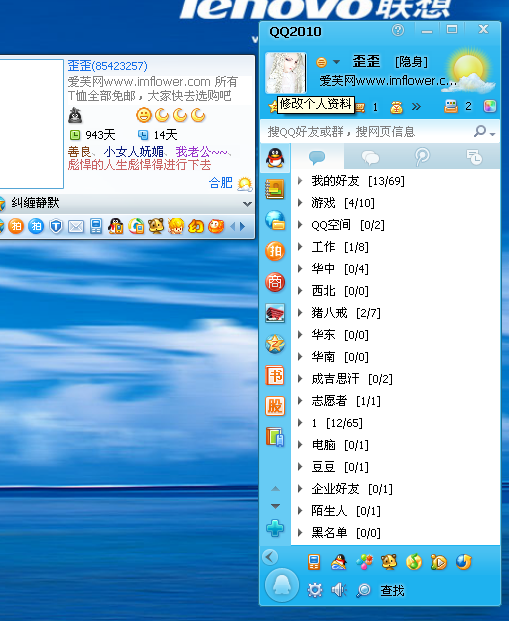This screenshot has height=621, width=509.
Task: Switch to the microblog tab
Action: (x=422, y=157)
